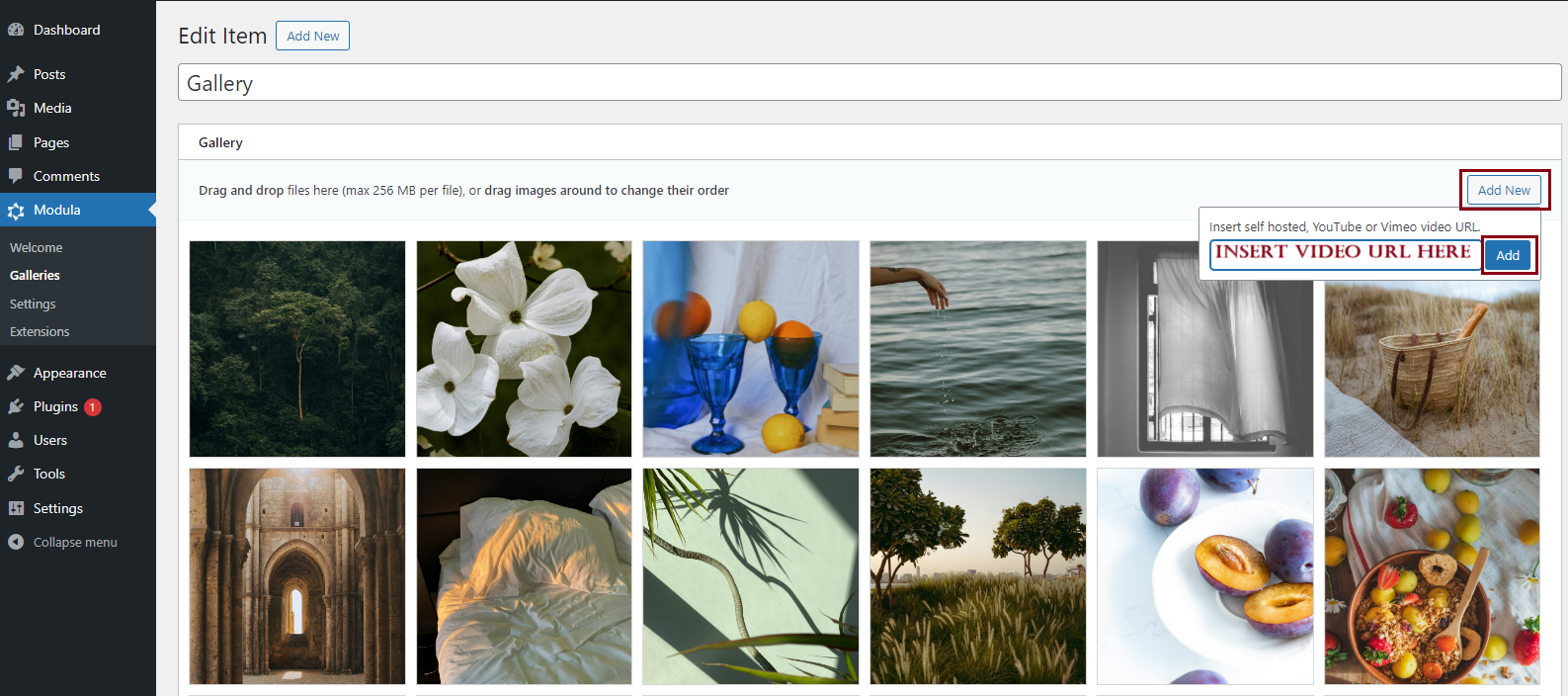Select the white flowers thumbnail
The image size is (1568, 696).
(524, 349)
